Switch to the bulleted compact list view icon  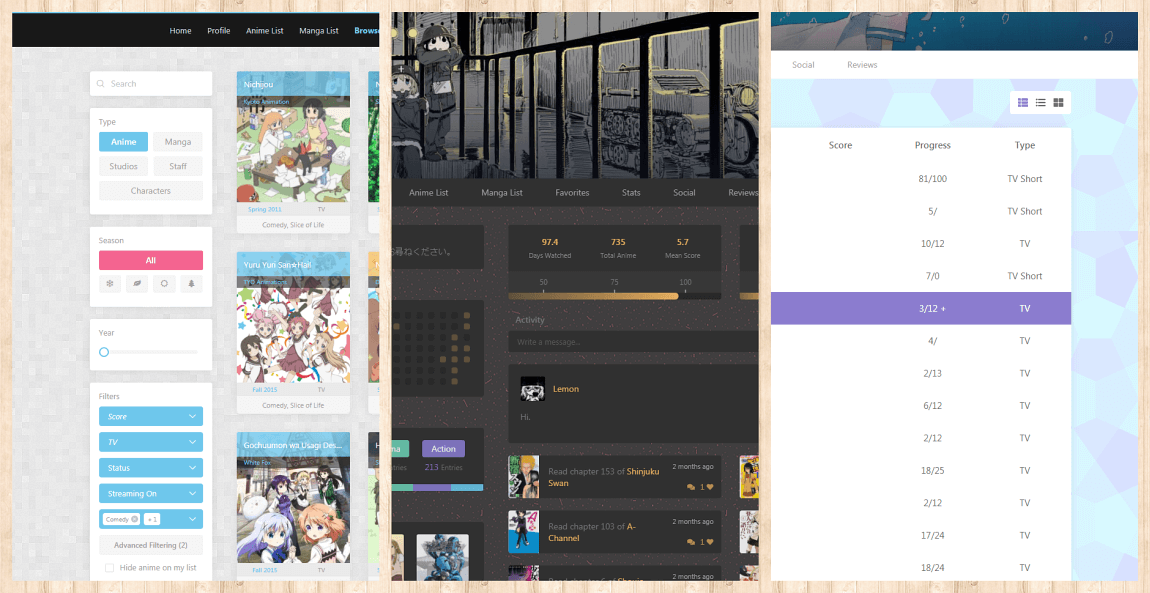coord(1041,103)
